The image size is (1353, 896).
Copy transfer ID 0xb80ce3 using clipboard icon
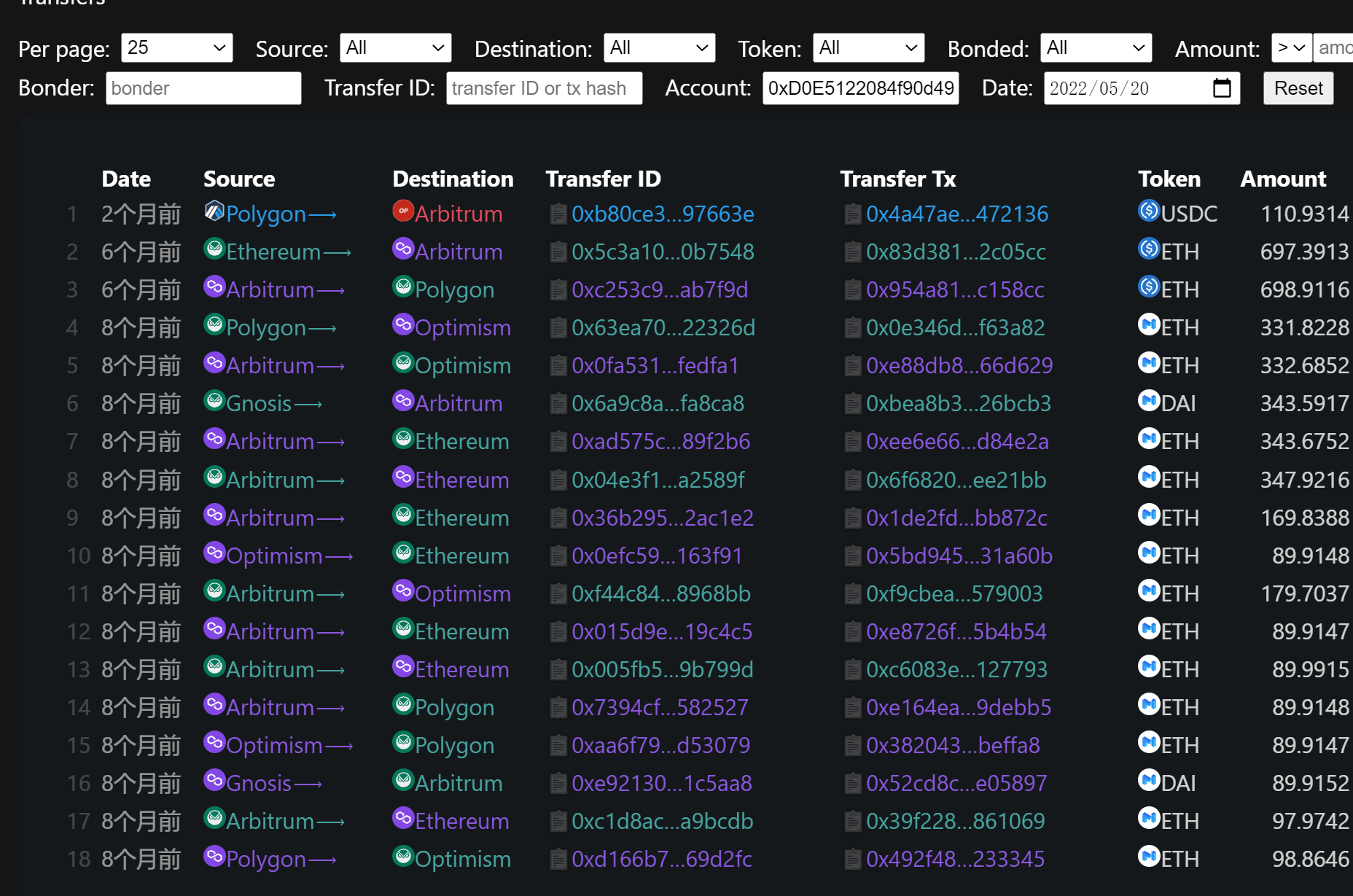[558, 214]
